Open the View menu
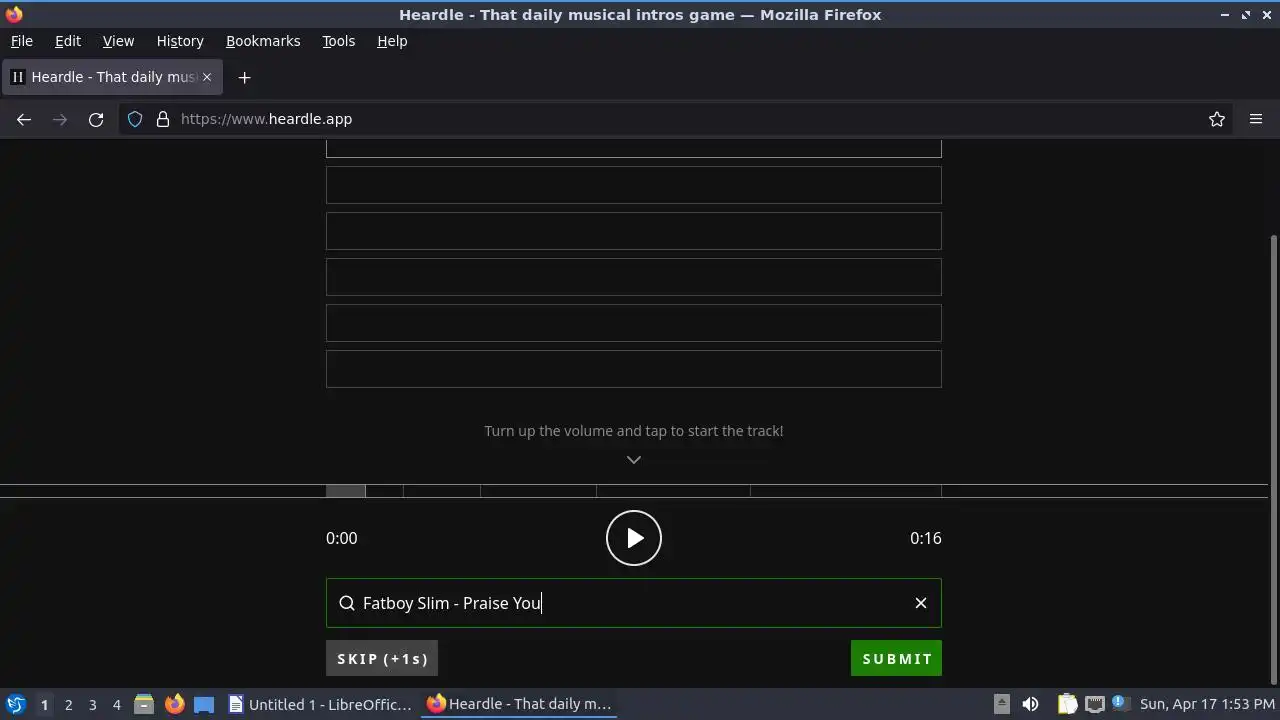The width and height of the screenshot is (1280, 720). (x=118, y=41)
